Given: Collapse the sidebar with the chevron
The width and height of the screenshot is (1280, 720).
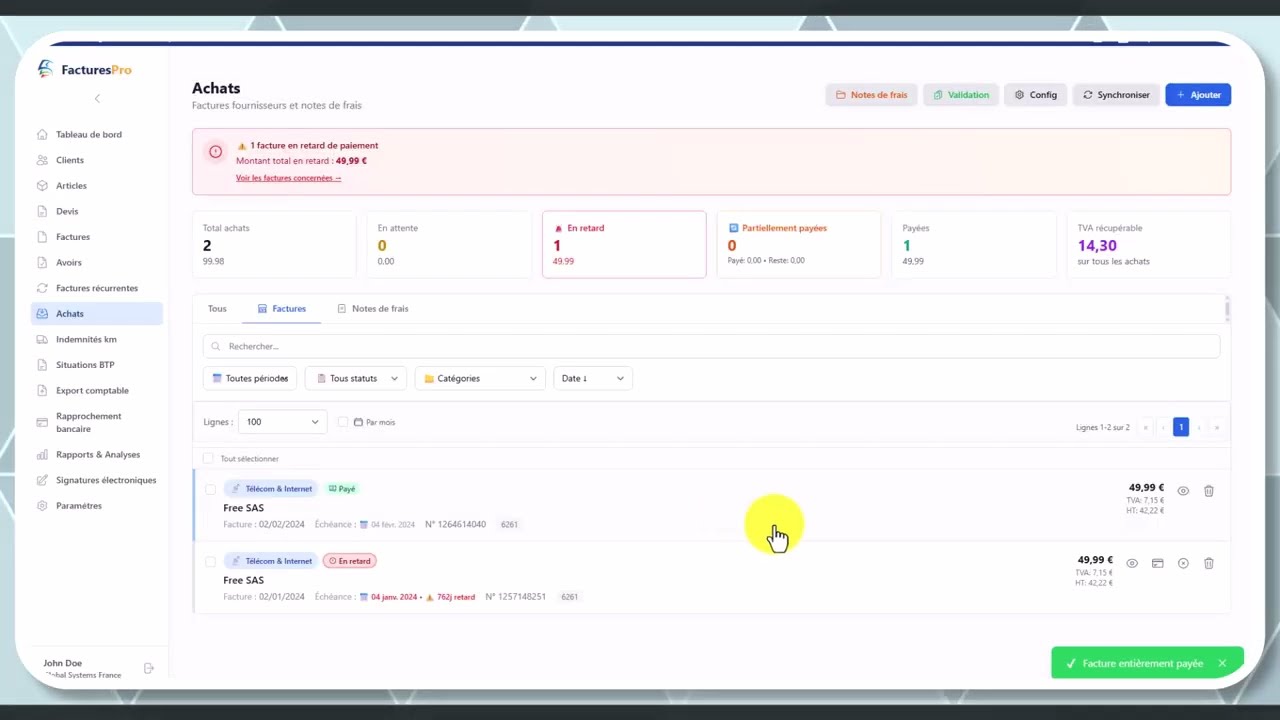Looking at the screenshot, I should point(97,98).
